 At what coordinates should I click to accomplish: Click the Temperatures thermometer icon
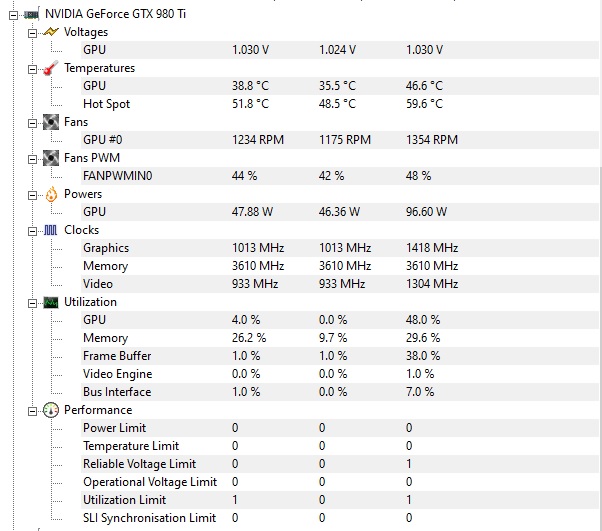(51, 68)
